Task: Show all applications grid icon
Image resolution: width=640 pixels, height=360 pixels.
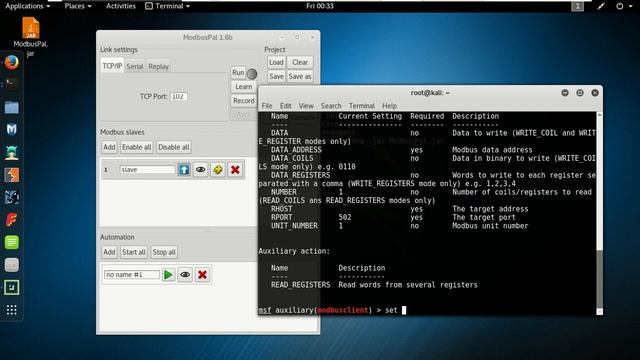Action: (11, 310)
